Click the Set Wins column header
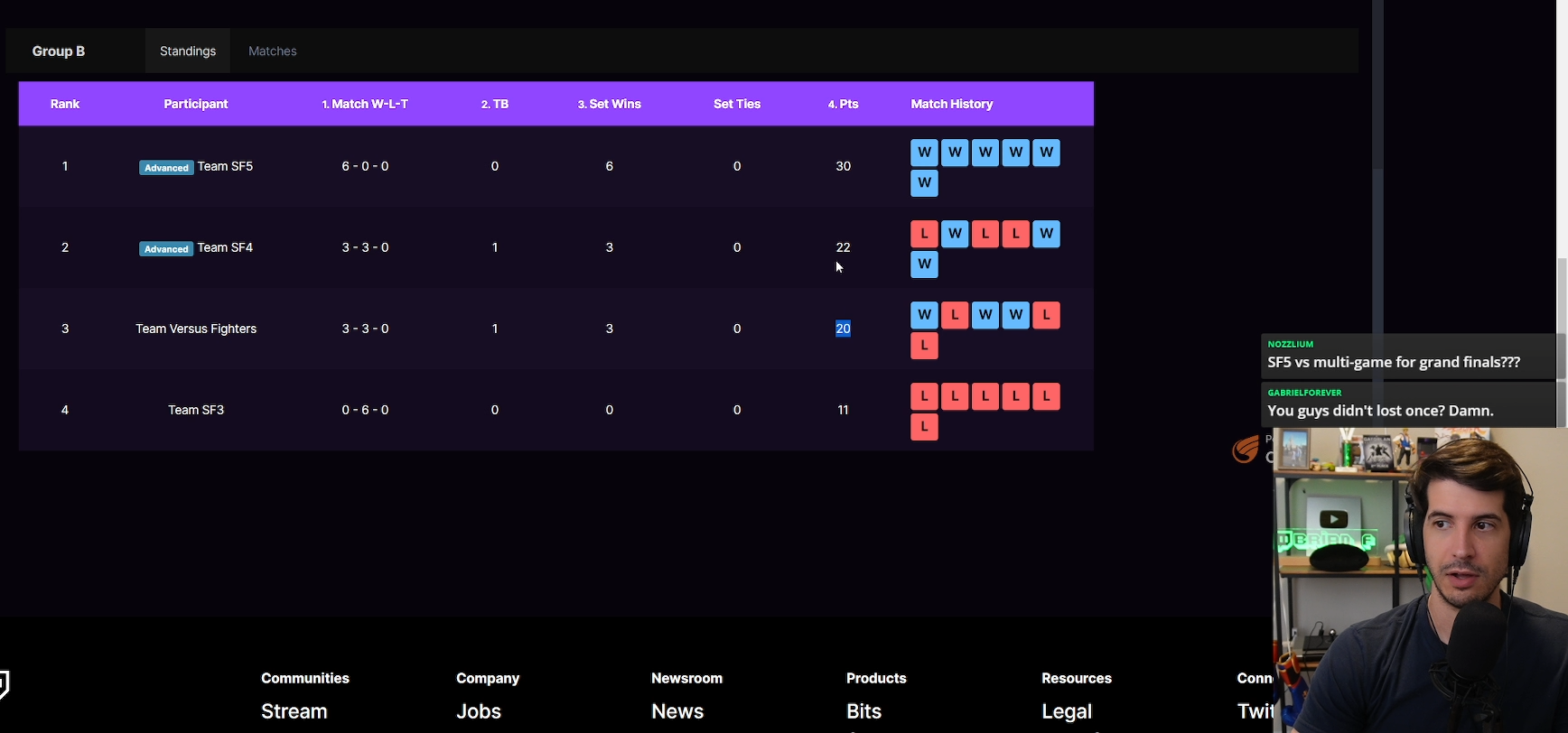 point(610,104)
